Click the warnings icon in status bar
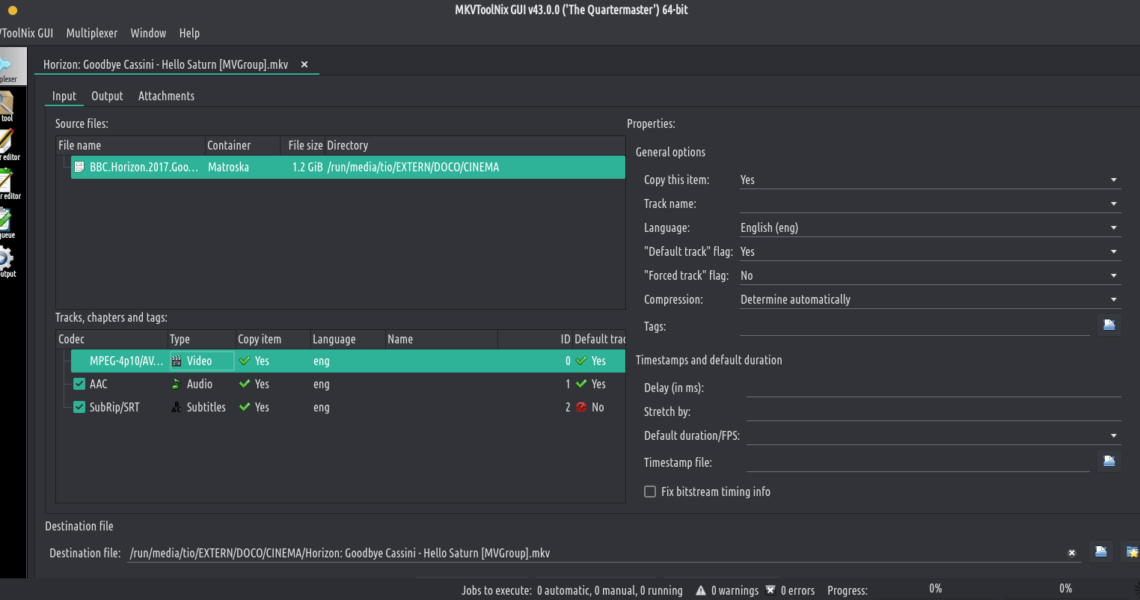 click(702, 590)
